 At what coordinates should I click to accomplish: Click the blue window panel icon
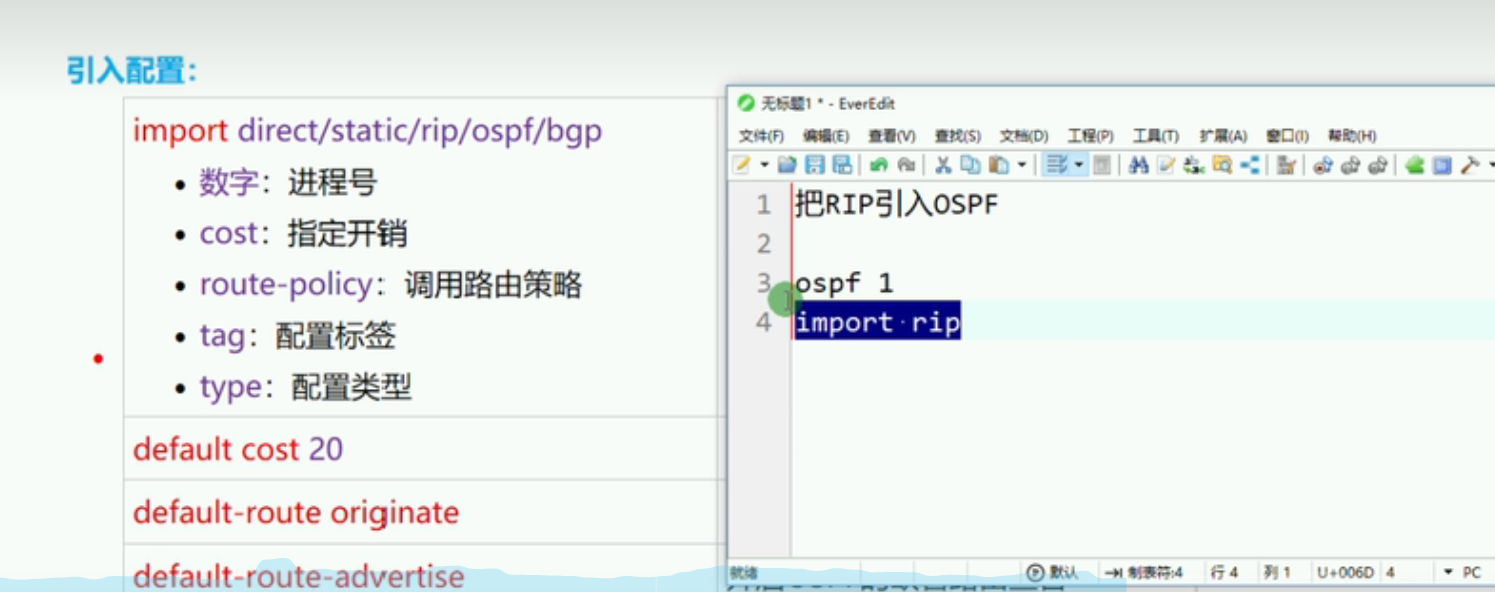tap(1441, 165)
